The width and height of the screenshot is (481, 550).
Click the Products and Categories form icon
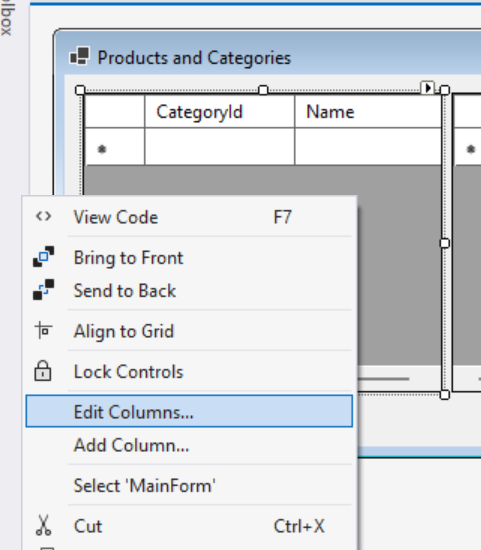pyautogui.click(x=80, y=57)
